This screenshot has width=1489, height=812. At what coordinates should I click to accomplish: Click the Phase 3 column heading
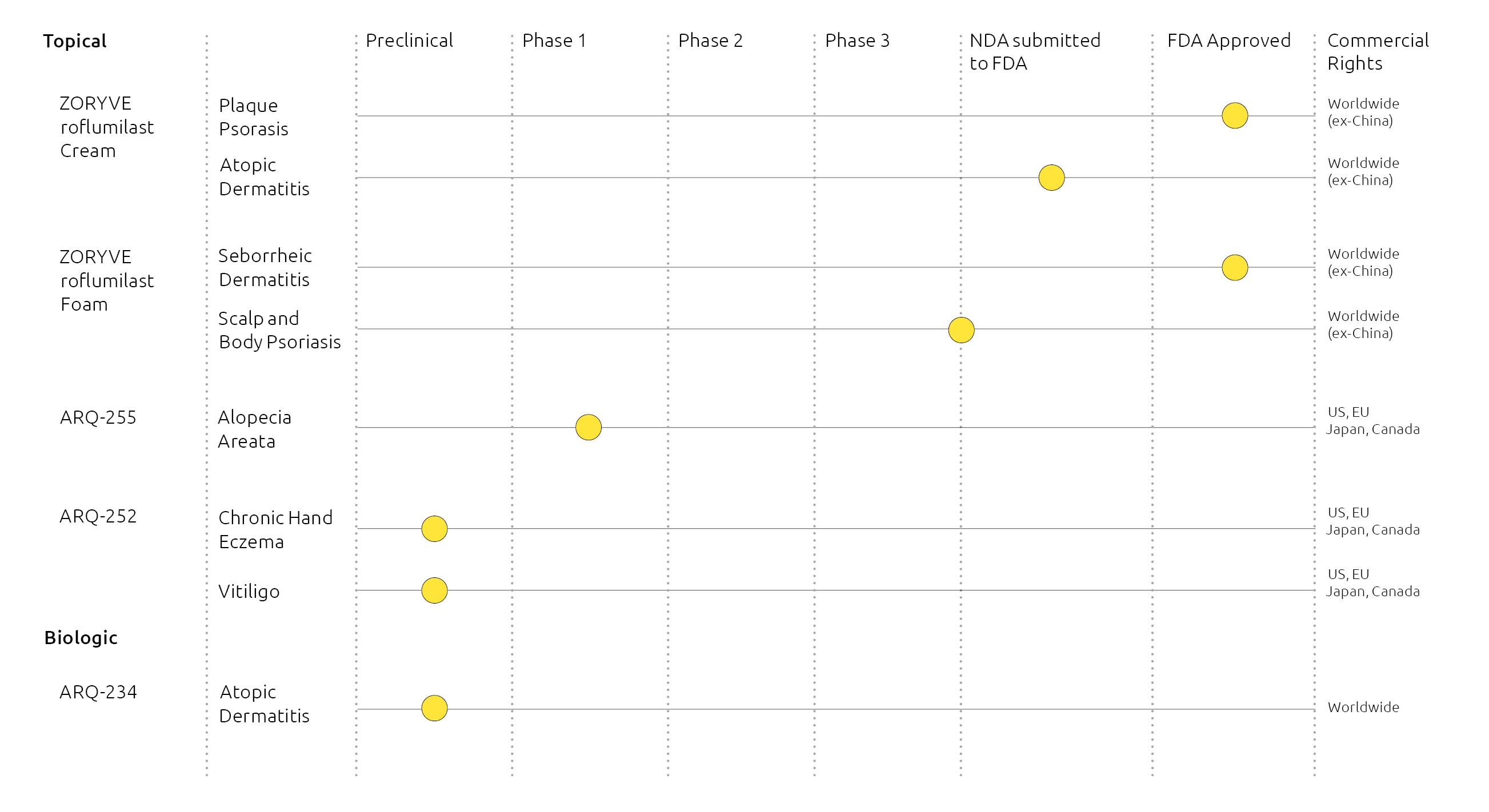pyautogui.click(x=856, y=41)
